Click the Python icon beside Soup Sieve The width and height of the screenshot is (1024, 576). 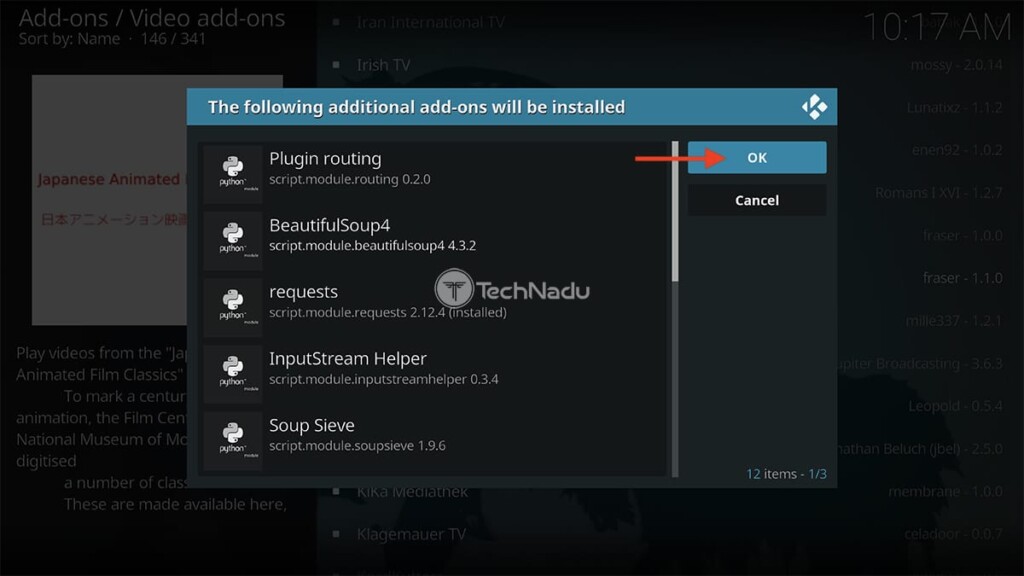[x=232, y=440]
